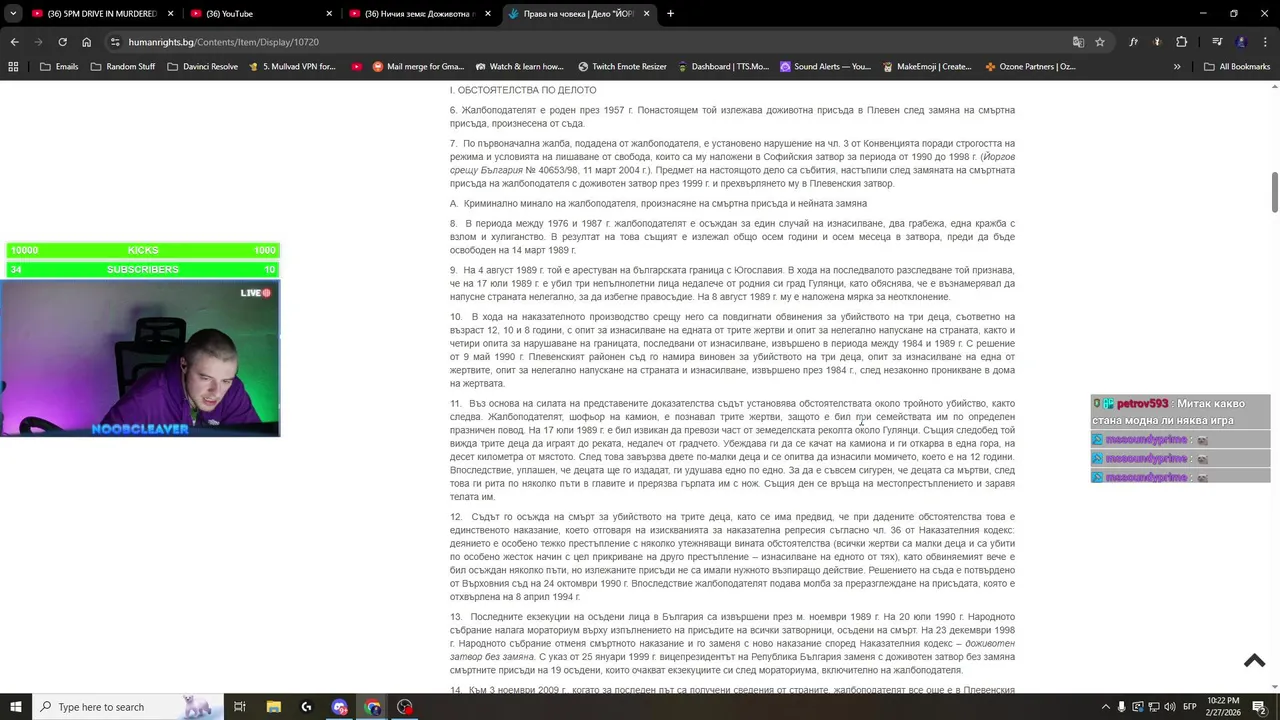This screenshot has width=1280, height=720.
Task: Open the volume speaker tray icon
Action: [x=1171, y=707]
